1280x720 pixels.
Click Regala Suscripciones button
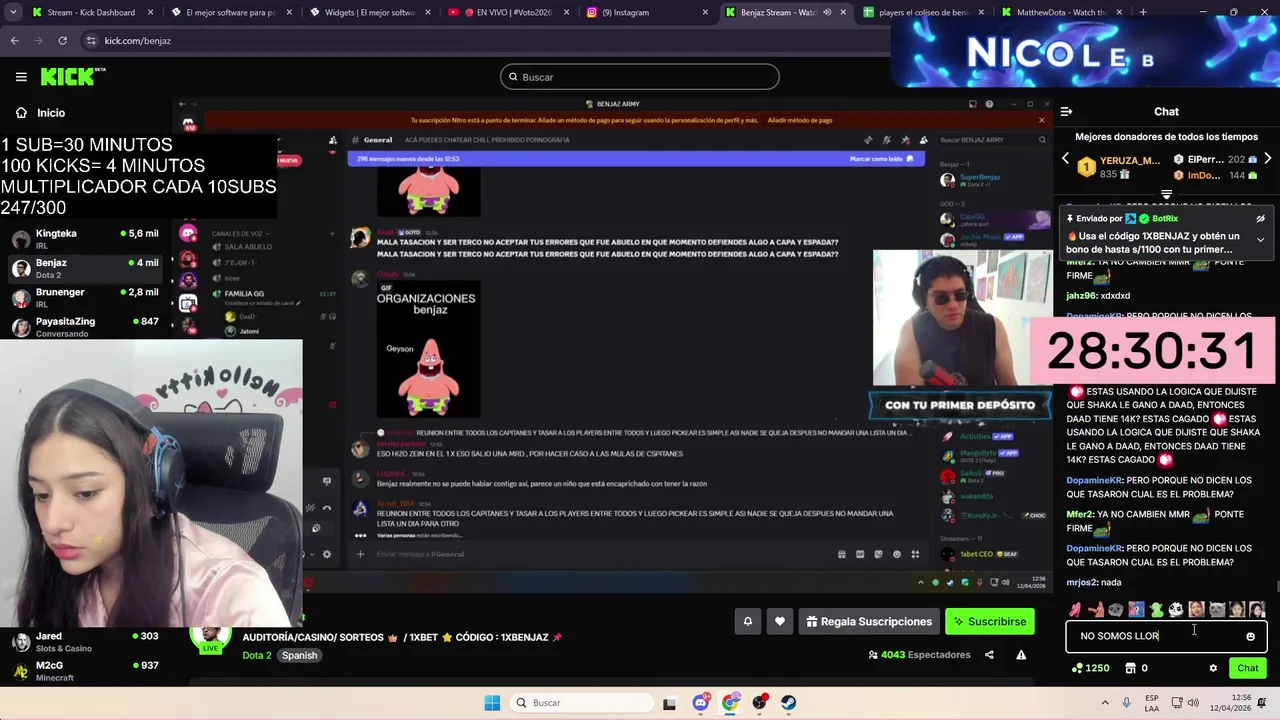[x=868, y=621]
